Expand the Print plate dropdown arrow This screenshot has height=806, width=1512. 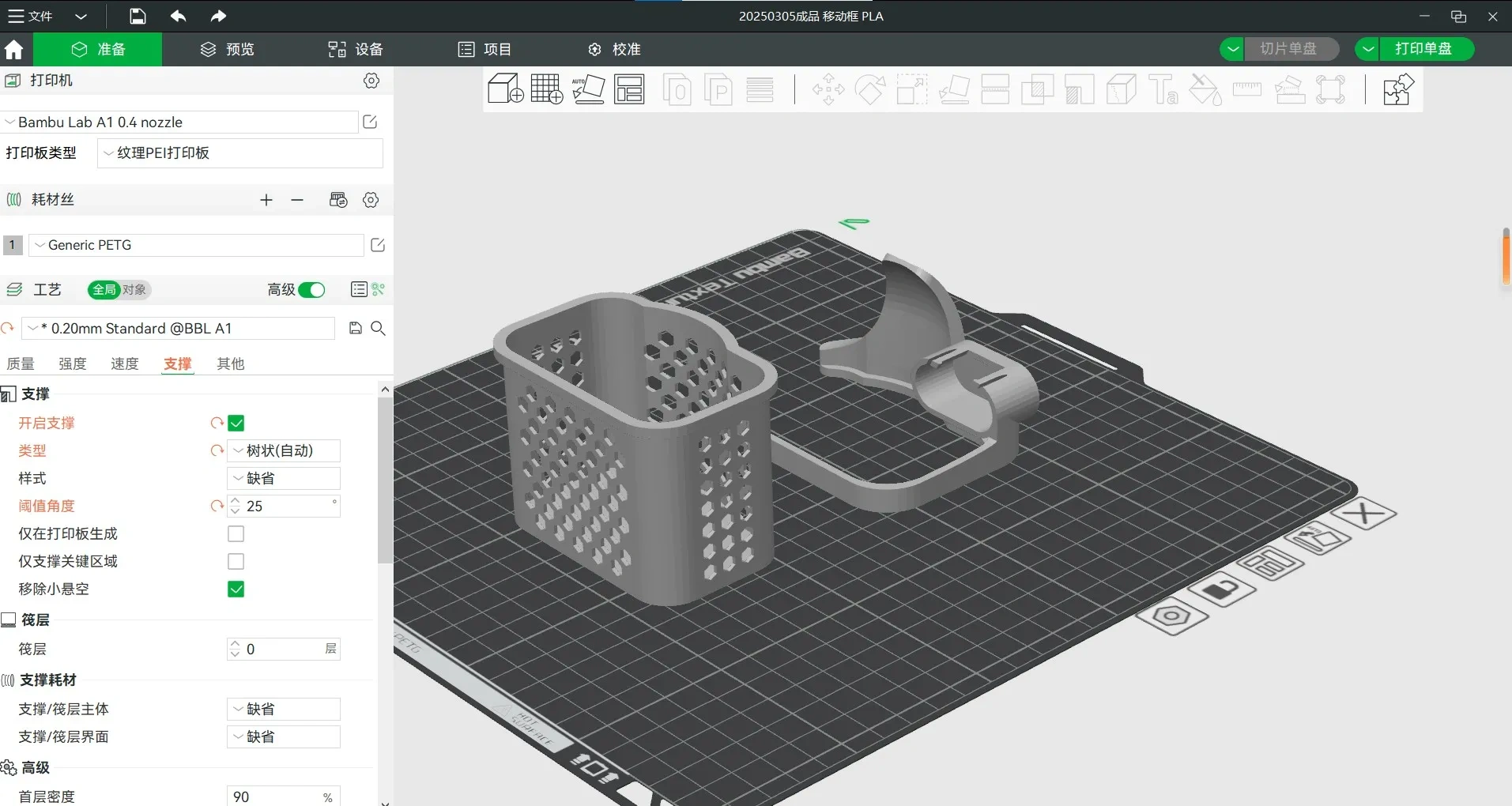1367,49
